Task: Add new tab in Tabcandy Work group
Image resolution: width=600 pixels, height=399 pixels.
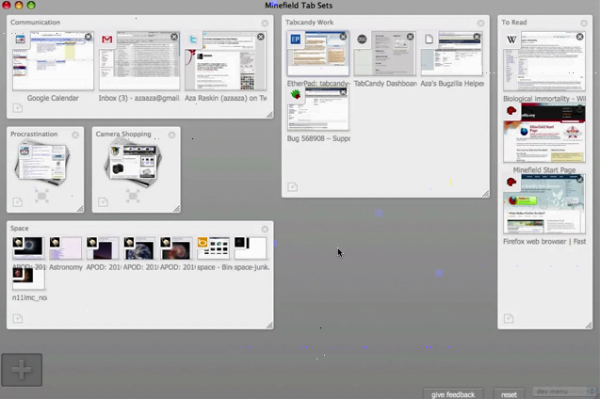Action: pos(292,187)
